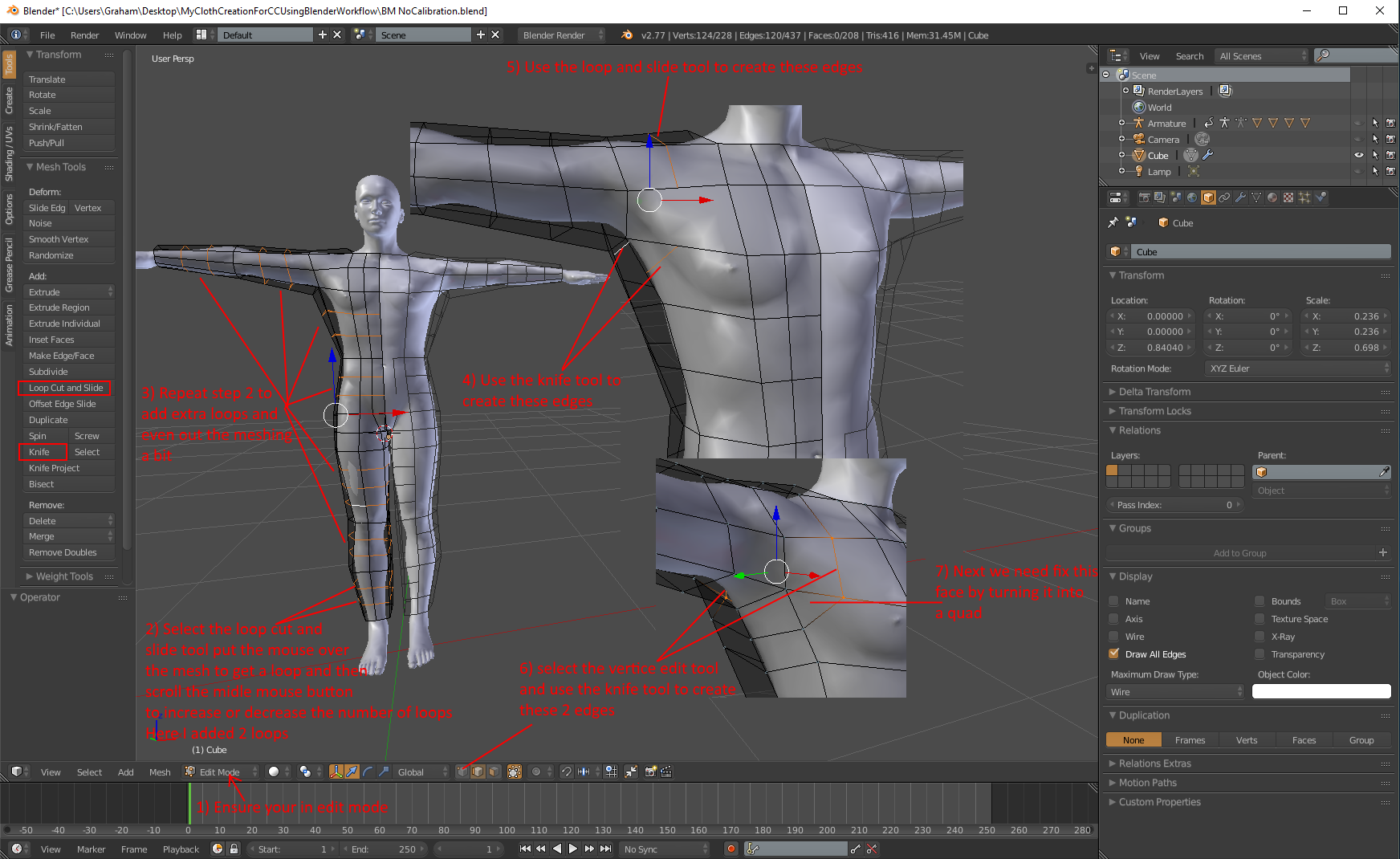Toggle visibility eye for Cube in outliner
This screenshot has width=1400, height=859.
(1358, 155)
